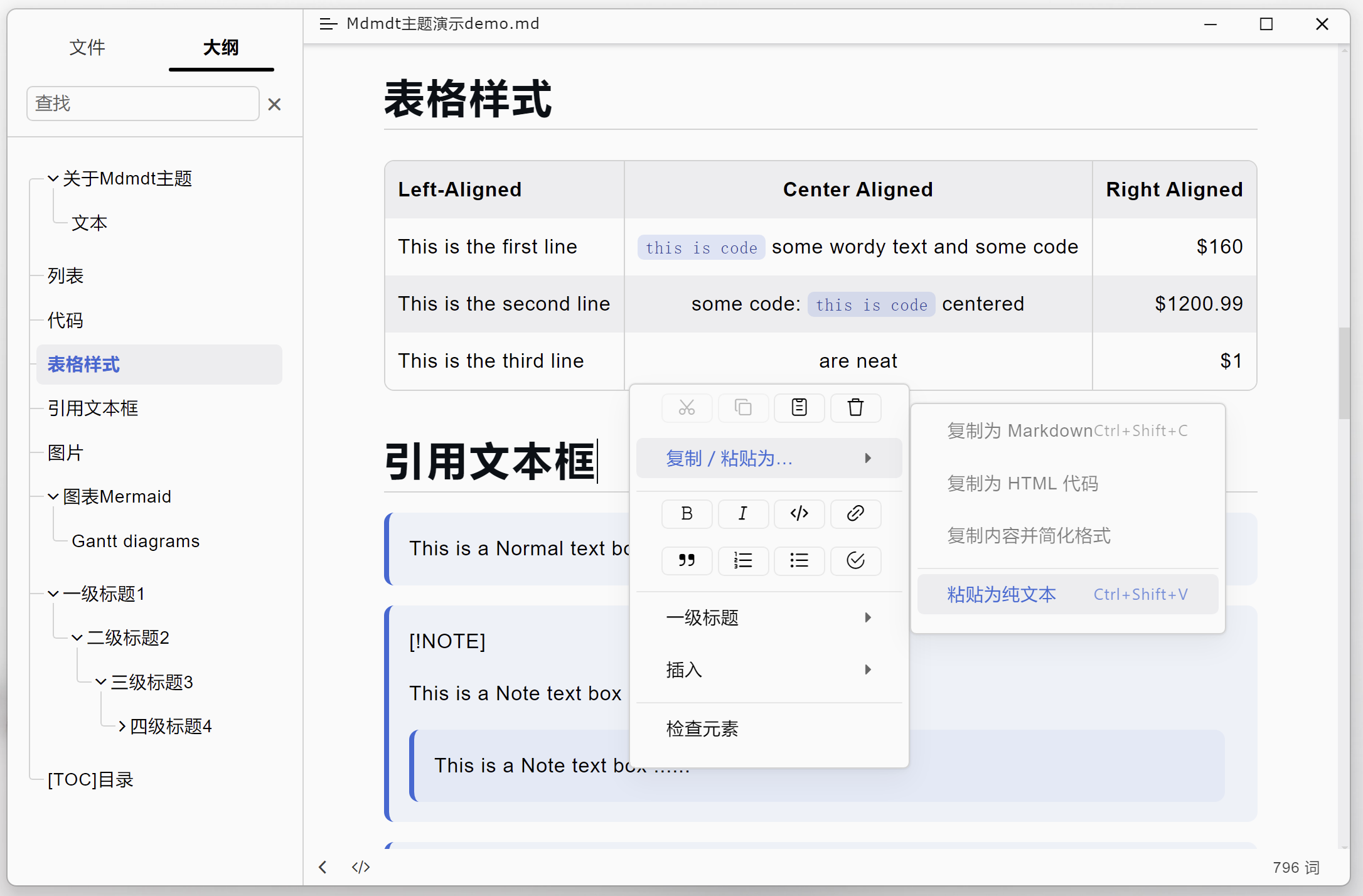Viewport: 1363px width, 896px height.
Task: Click the [!NOTE] text line
Action: click(447, 641)
